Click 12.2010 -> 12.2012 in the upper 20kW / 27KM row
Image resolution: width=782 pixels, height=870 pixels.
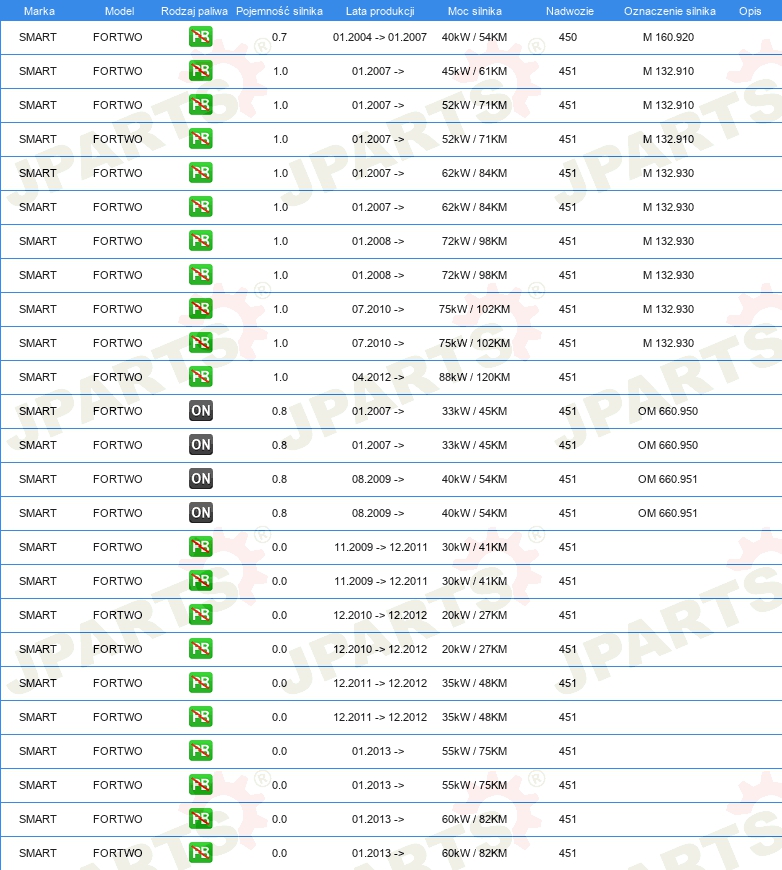(x=380, y=615)
